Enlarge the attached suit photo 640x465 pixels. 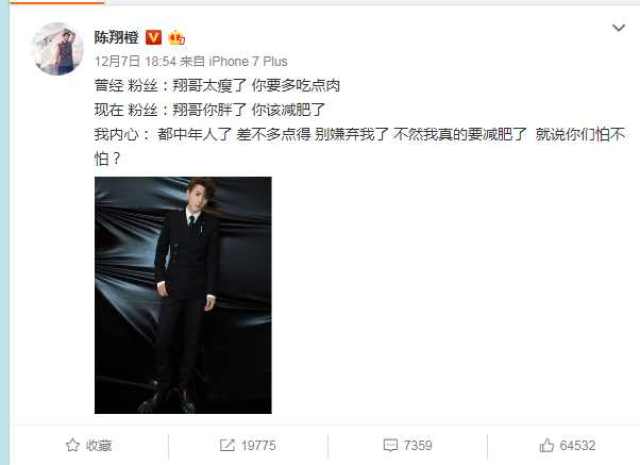pos(183,295)
